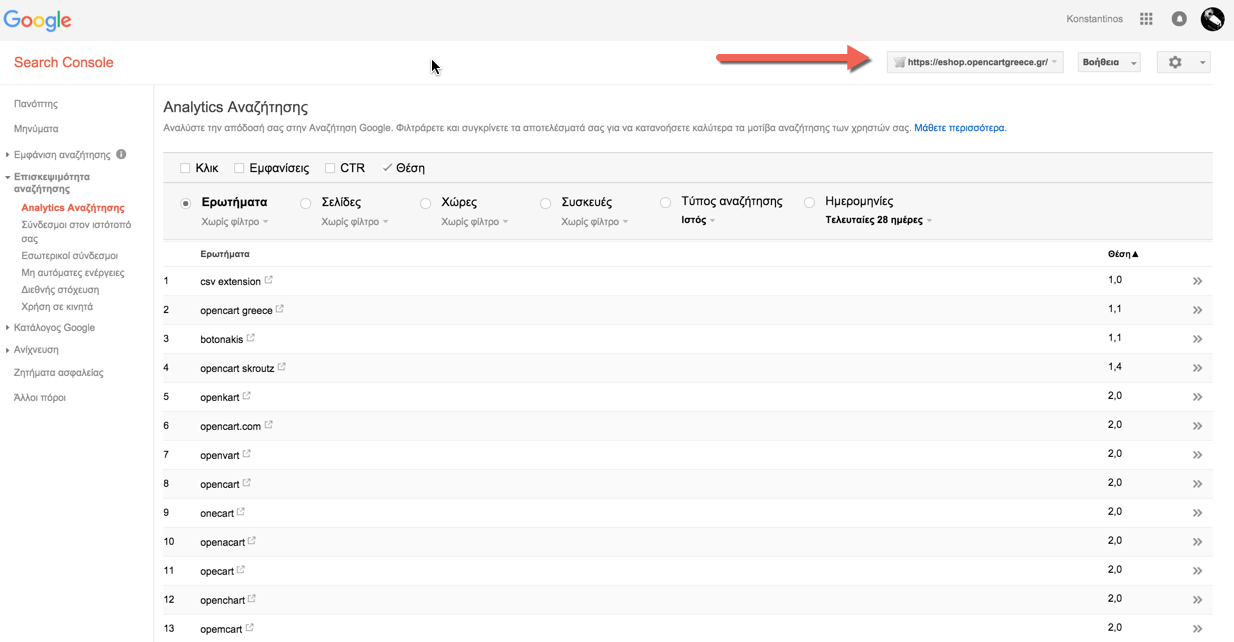
Task: Open the external link icon next to botonakis
Action: coord(251,338)
